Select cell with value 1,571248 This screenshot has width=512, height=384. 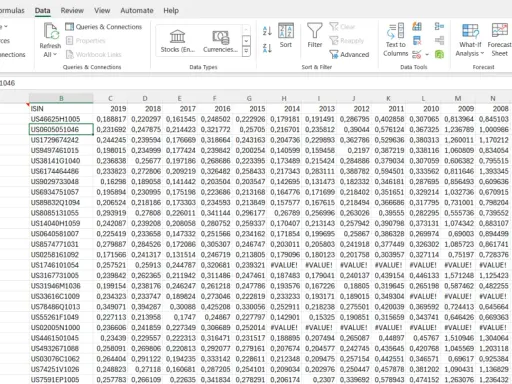(458, 275)
